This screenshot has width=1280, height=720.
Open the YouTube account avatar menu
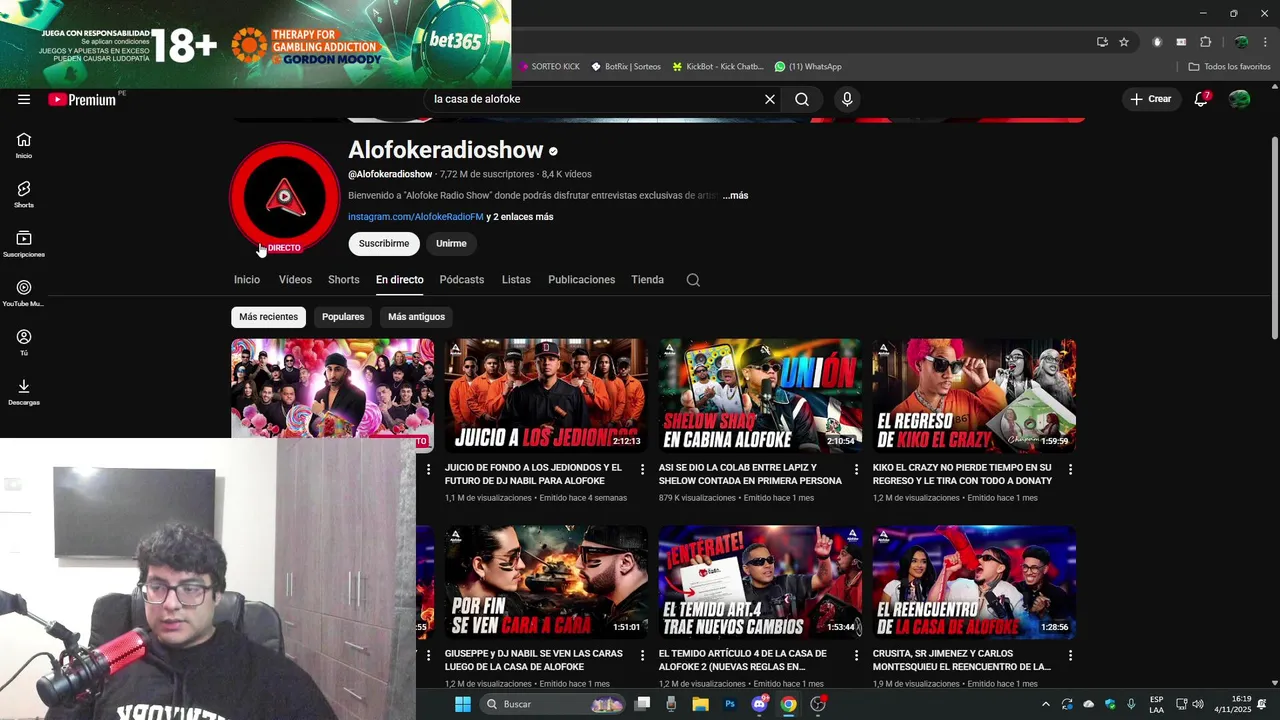pyautogui.click(x=1240, y=99)
